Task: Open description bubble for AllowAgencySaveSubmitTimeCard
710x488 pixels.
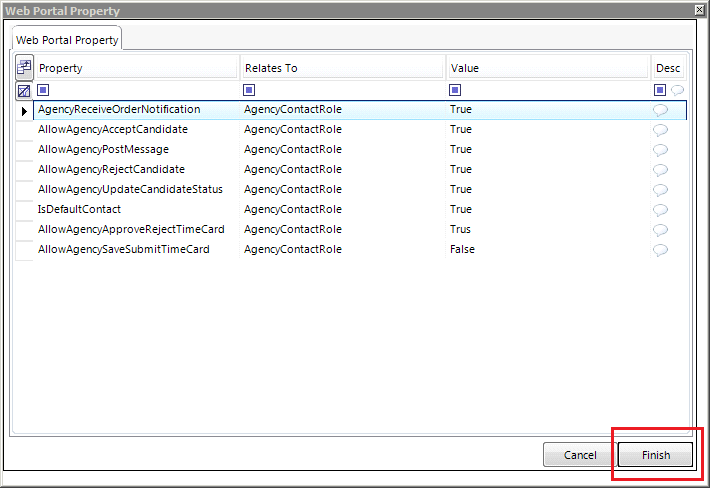Action: (660, 250)
